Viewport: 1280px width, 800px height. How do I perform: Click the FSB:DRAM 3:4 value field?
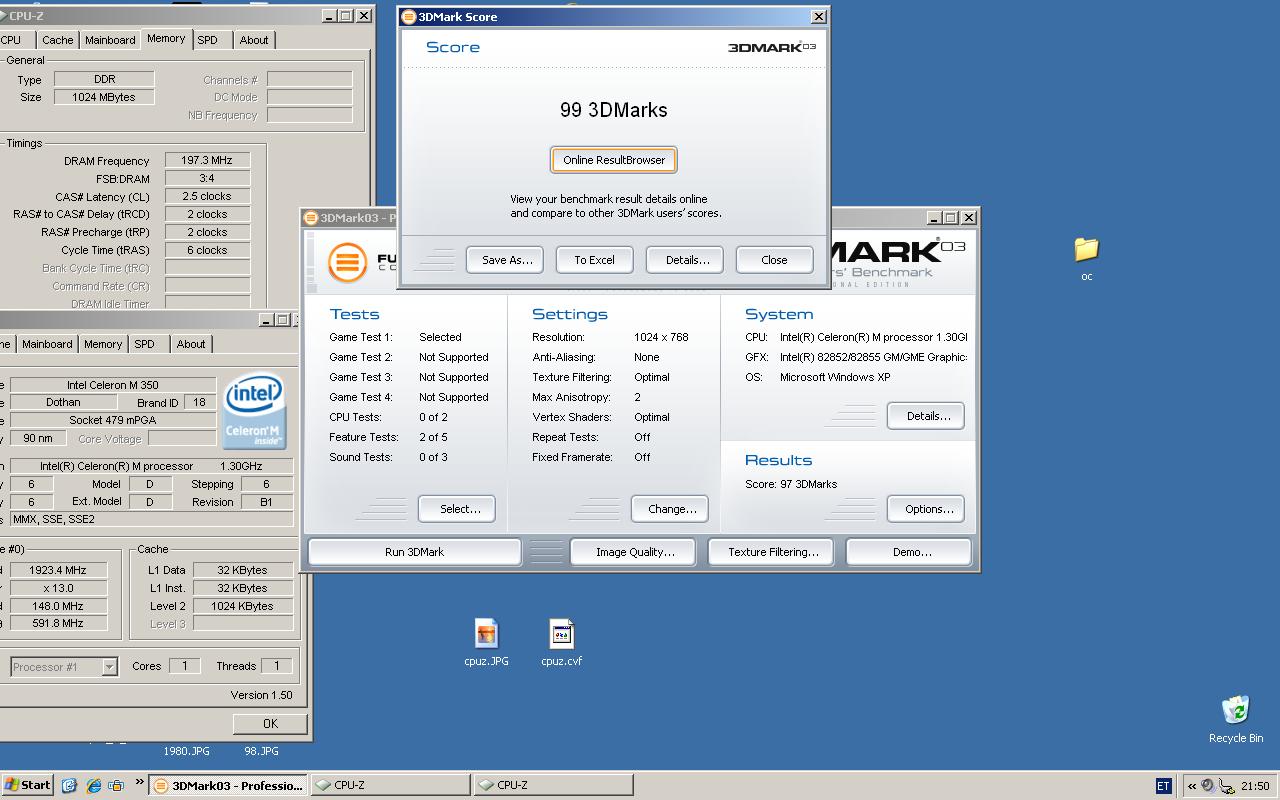point(207,178)
